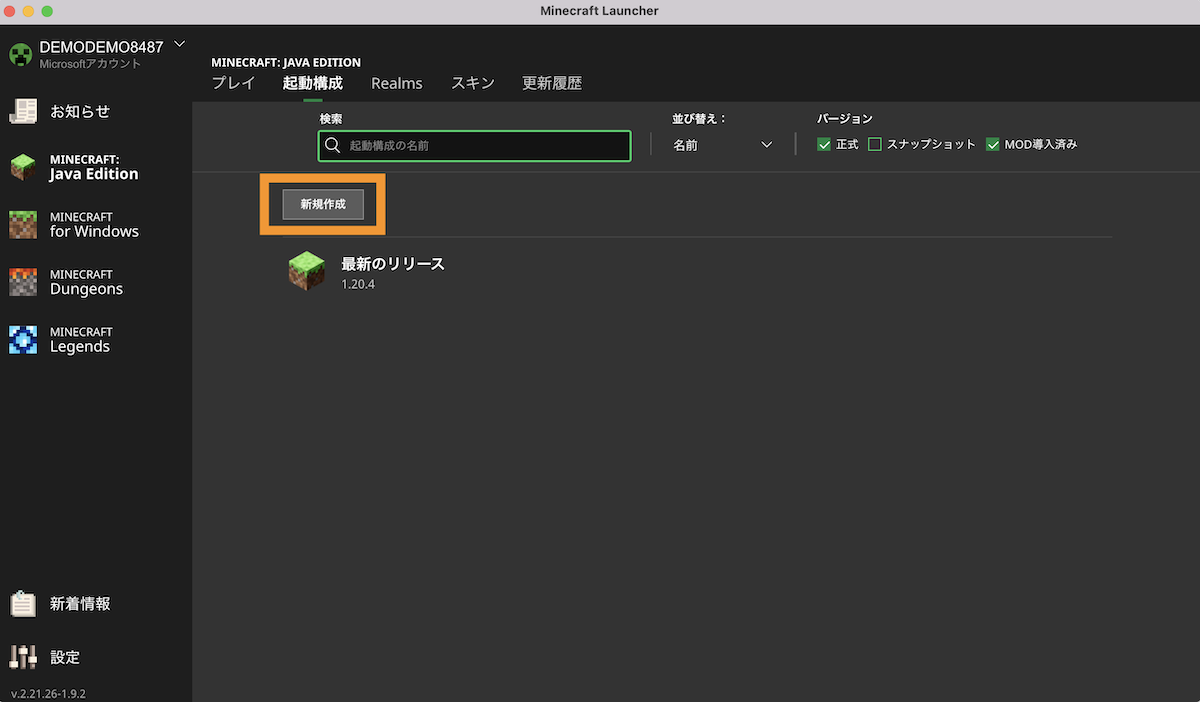Switch to the スキン tab

[472, 83]
